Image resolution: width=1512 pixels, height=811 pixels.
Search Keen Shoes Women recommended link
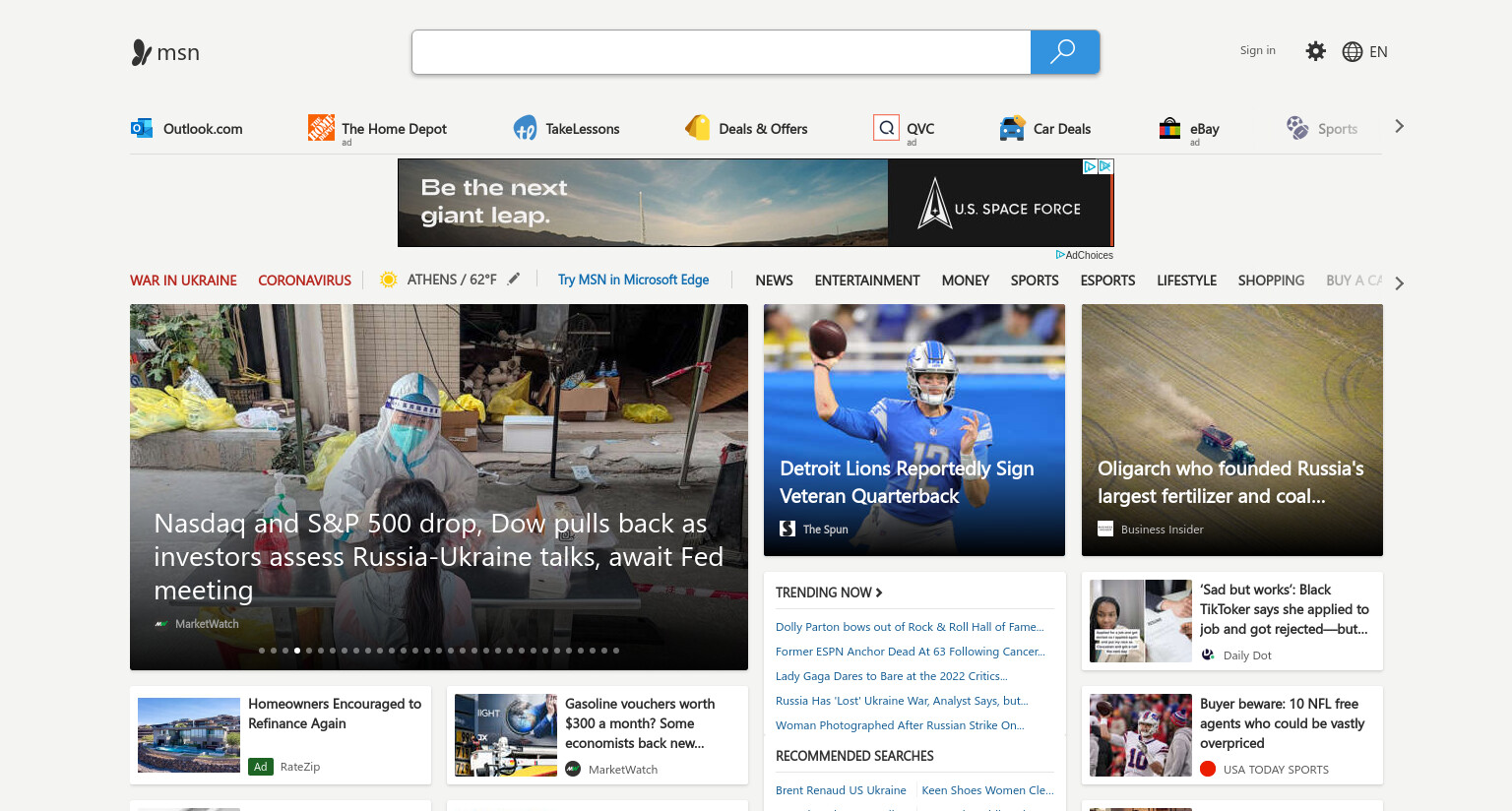point(987,790)
